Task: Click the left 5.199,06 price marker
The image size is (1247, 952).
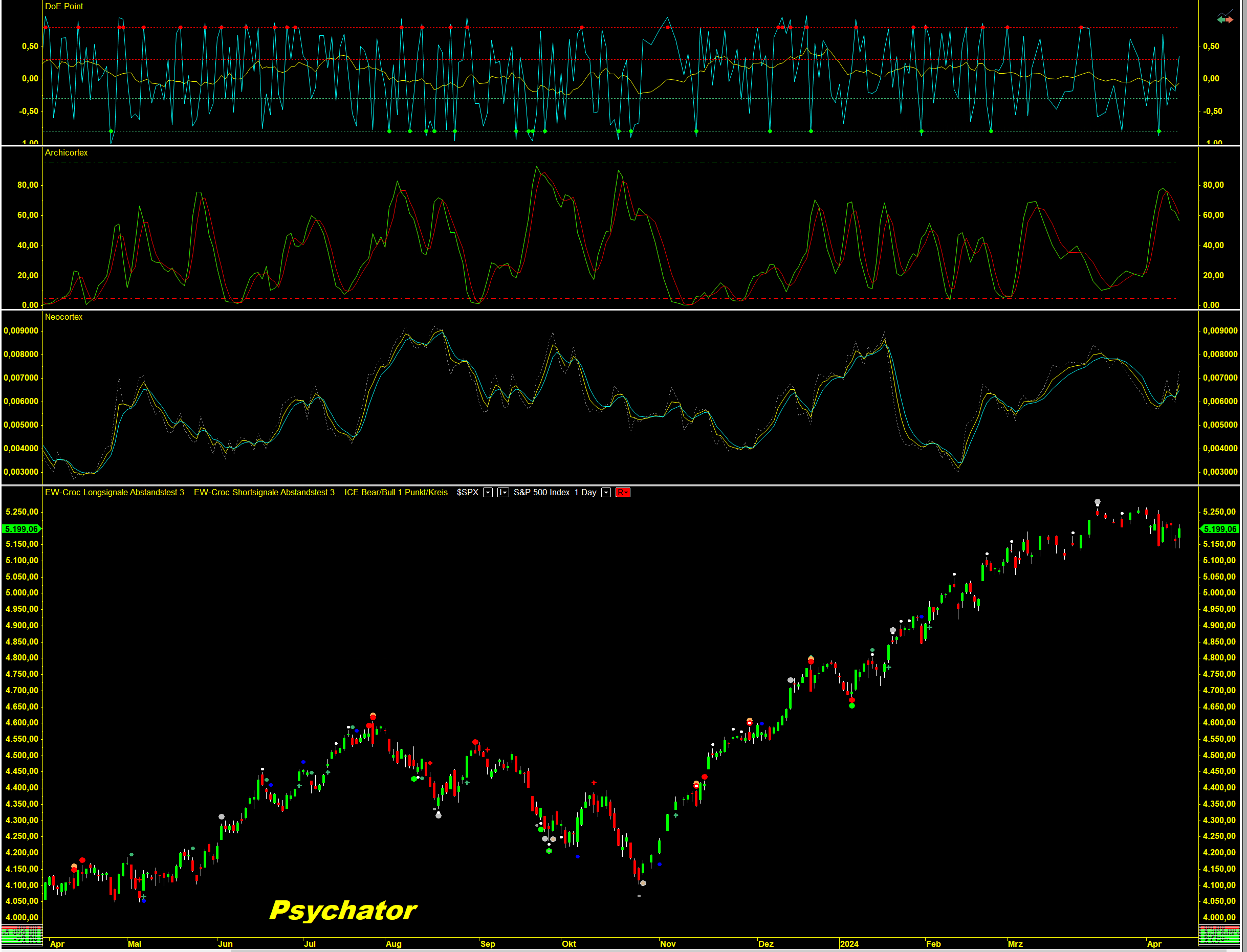Action: coord(21,529)
